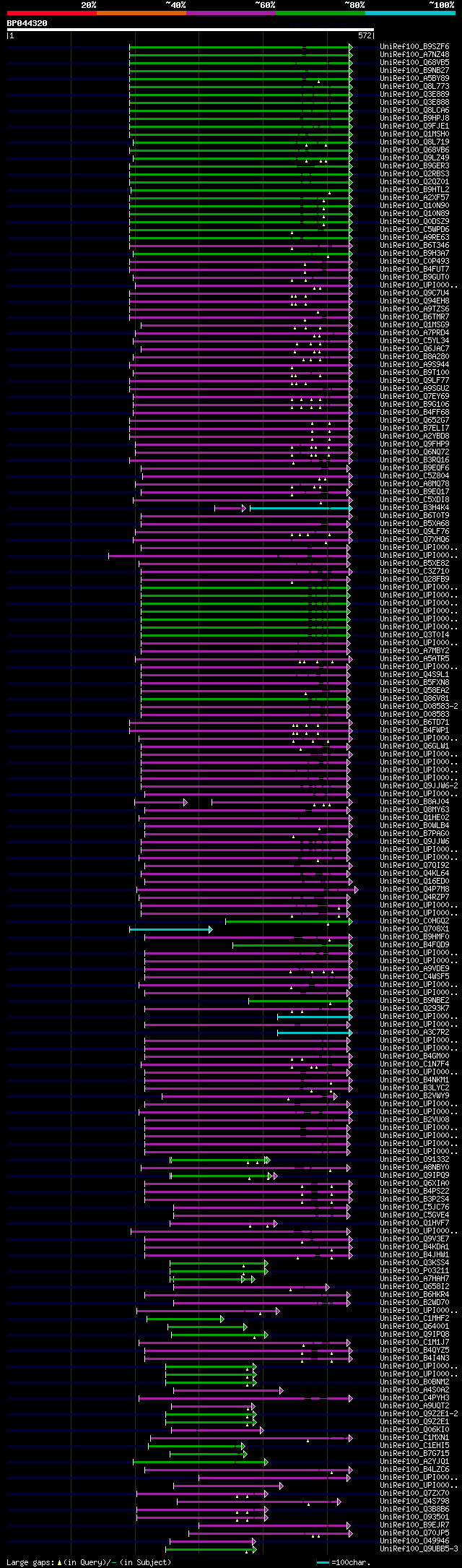Click the red ~20% identity legend segment
This screenshot has height=1568, width=462.
click(x=52, y=13)
